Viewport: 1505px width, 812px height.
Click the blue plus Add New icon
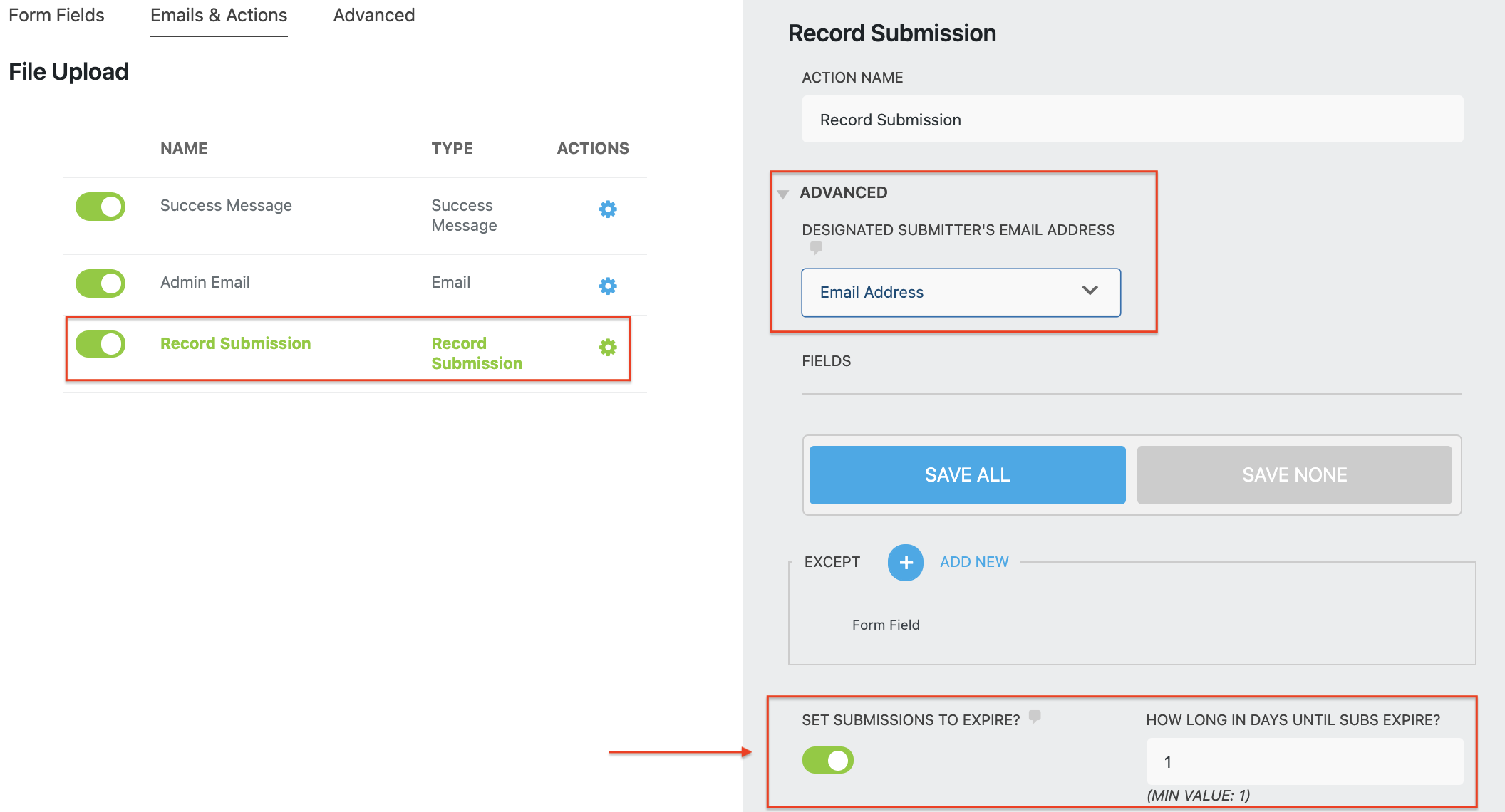(905, 563)
